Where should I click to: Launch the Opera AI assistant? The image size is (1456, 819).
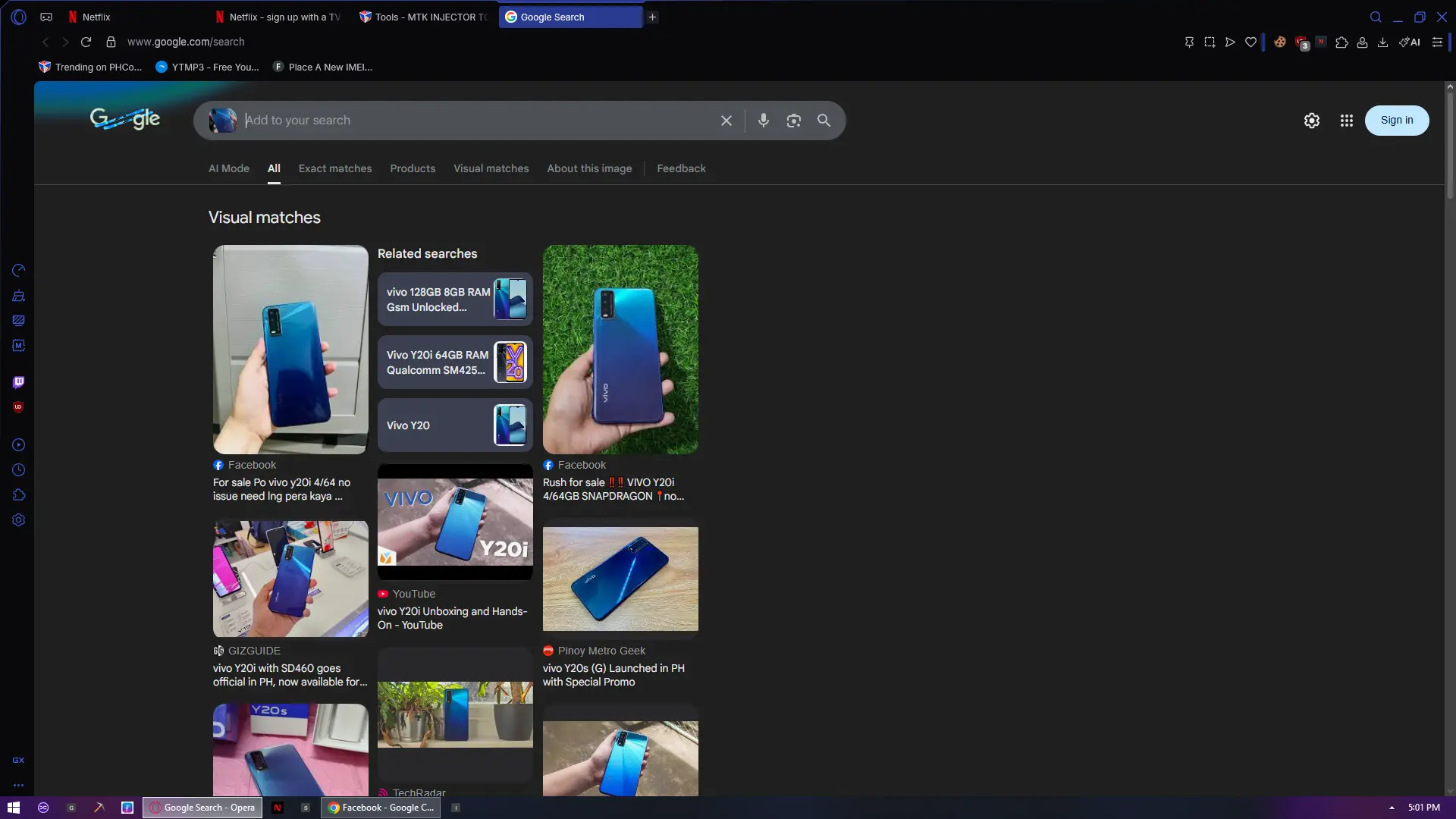(1410, 42)
